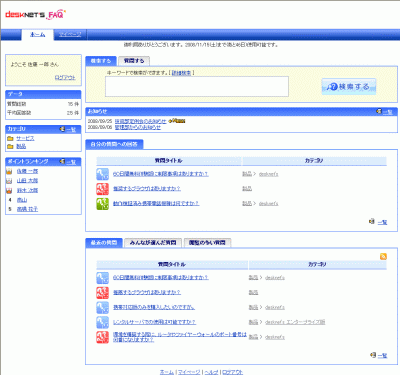
Task: Click silver crown icon beside 山田 太郎
Action: tap(9, 181)
